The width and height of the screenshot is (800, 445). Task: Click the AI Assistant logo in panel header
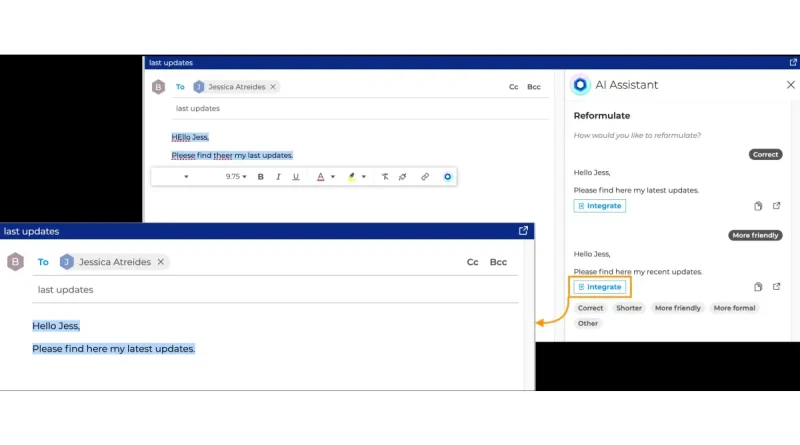(580, 85)
